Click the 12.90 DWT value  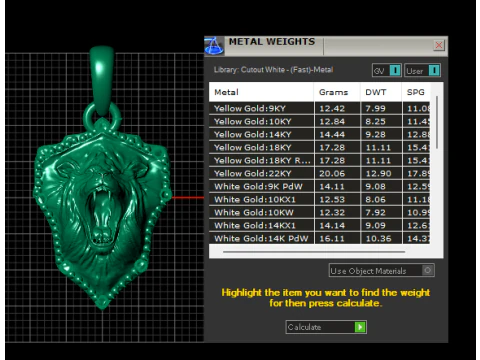click(378, 174)
